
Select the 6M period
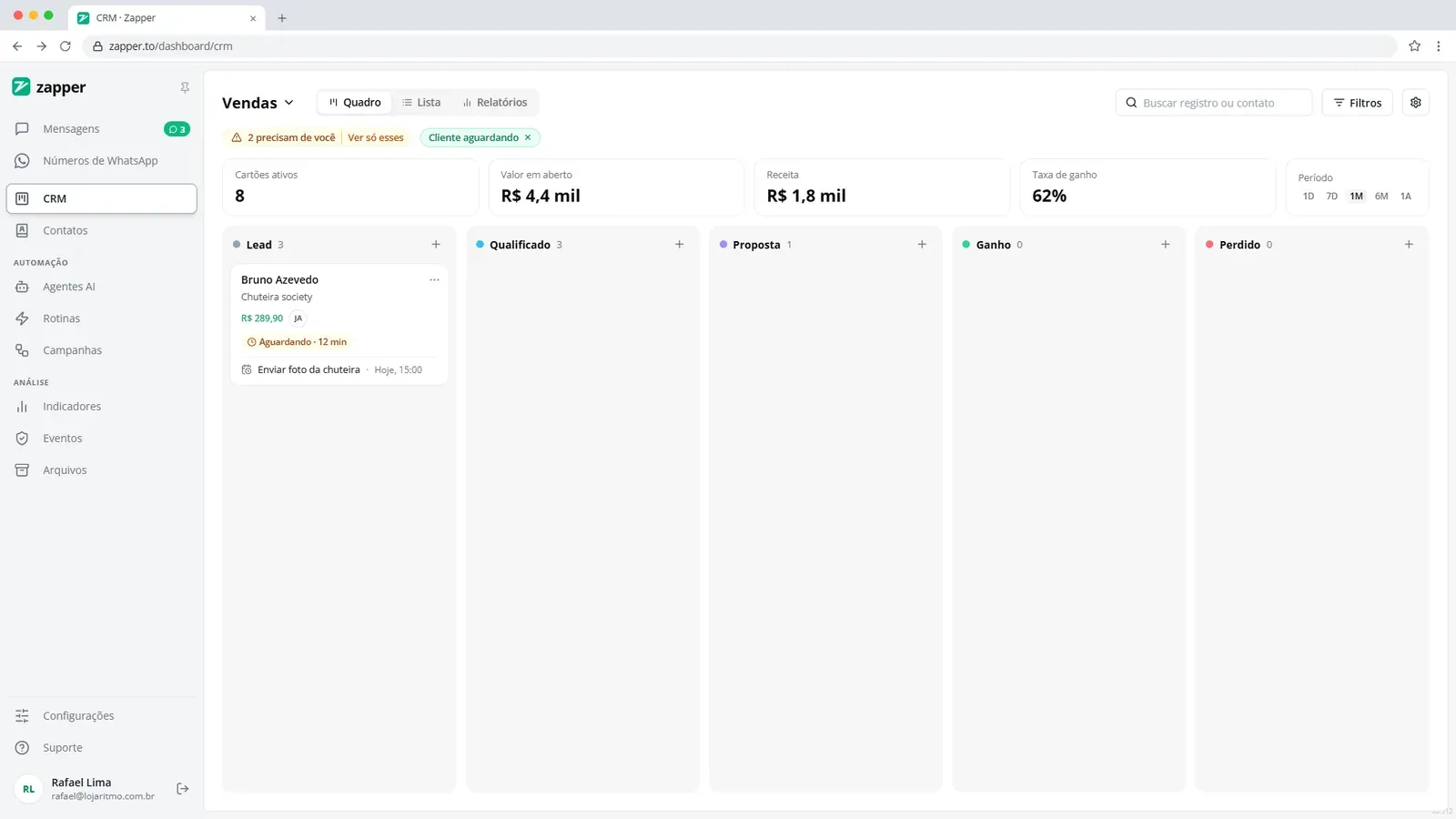coord(1381,197)
